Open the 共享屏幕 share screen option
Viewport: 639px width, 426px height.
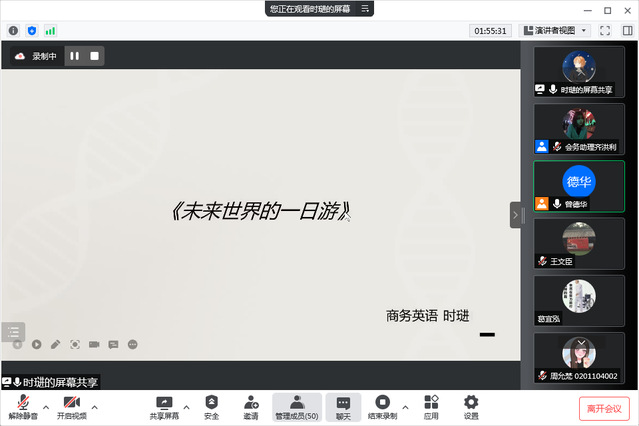pos(165,403)
